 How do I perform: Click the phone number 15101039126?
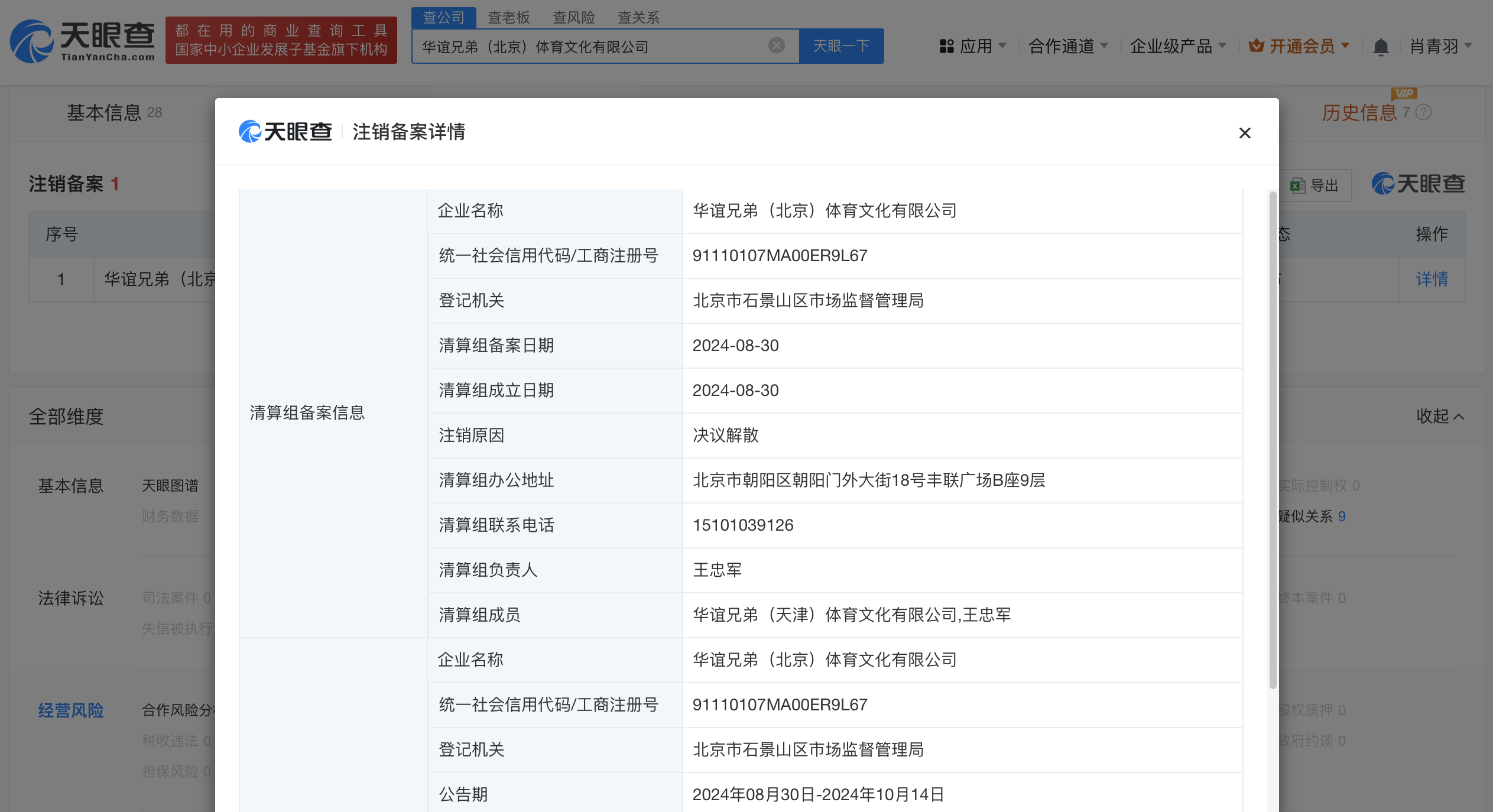click(743, 525)
